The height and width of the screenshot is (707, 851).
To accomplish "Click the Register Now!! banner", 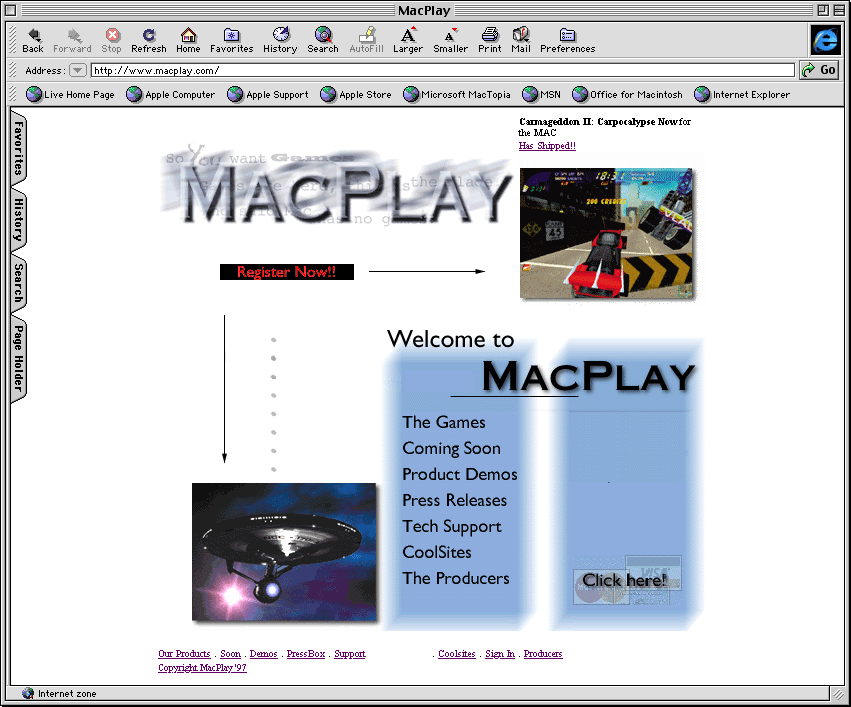I will pyautogui.click(x=287, y=272).
